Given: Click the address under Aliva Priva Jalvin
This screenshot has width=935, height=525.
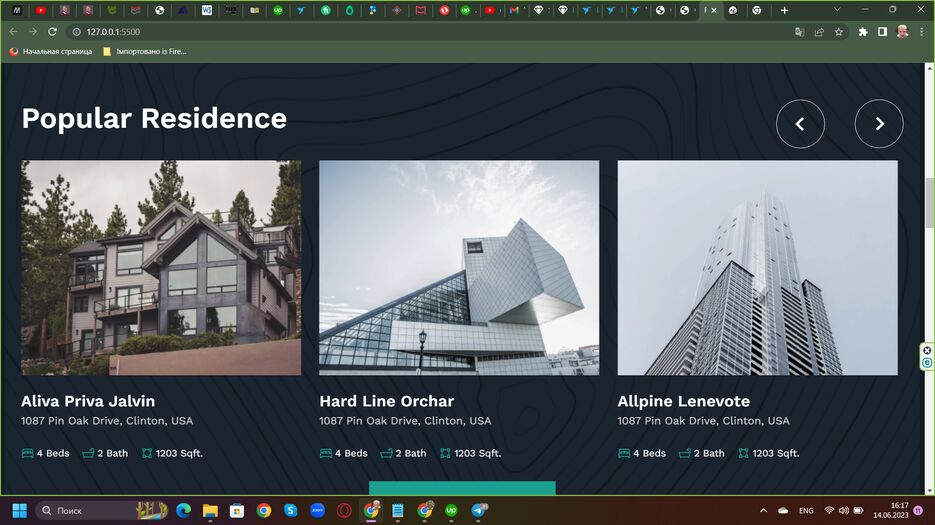Looking at the screenshot, I should point(107,421).
